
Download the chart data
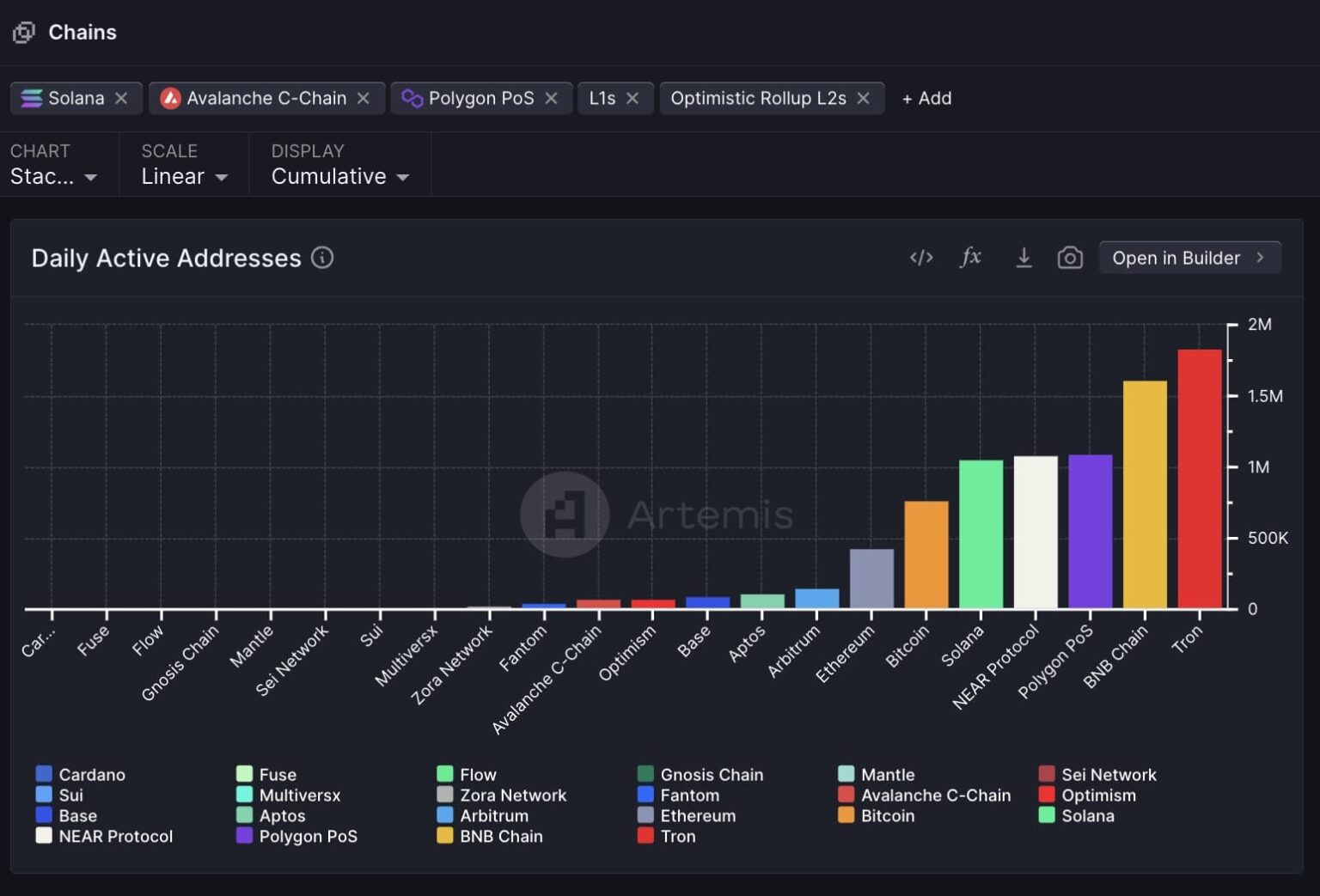click(1024, 258)
